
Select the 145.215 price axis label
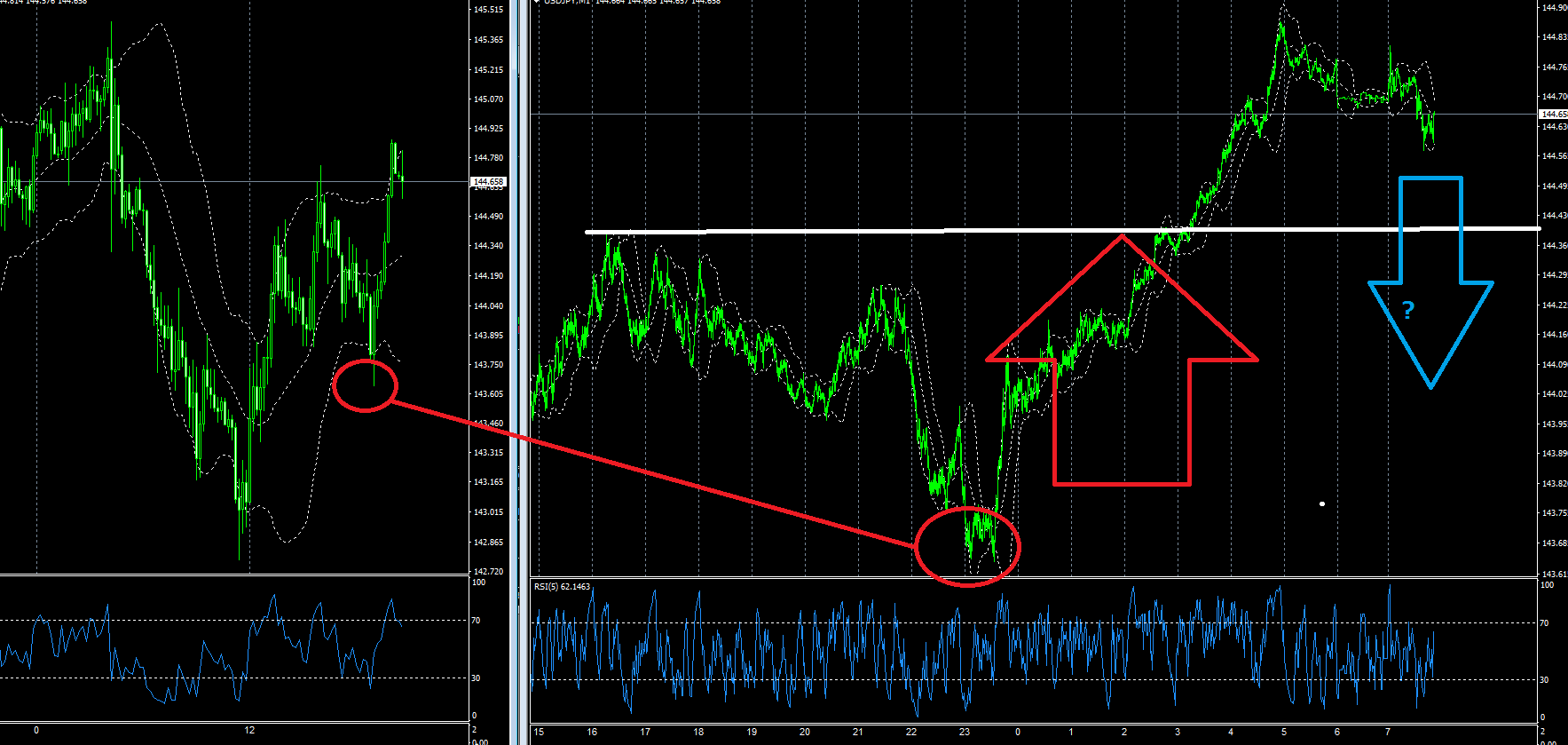point(489,69)
